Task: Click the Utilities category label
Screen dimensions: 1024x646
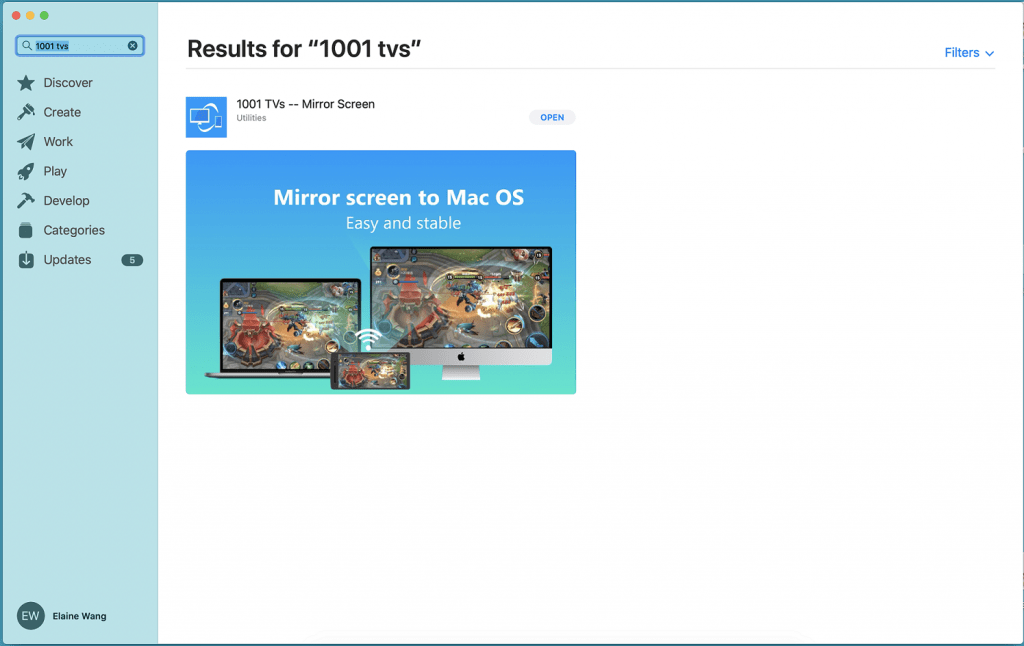Action: 251,118
